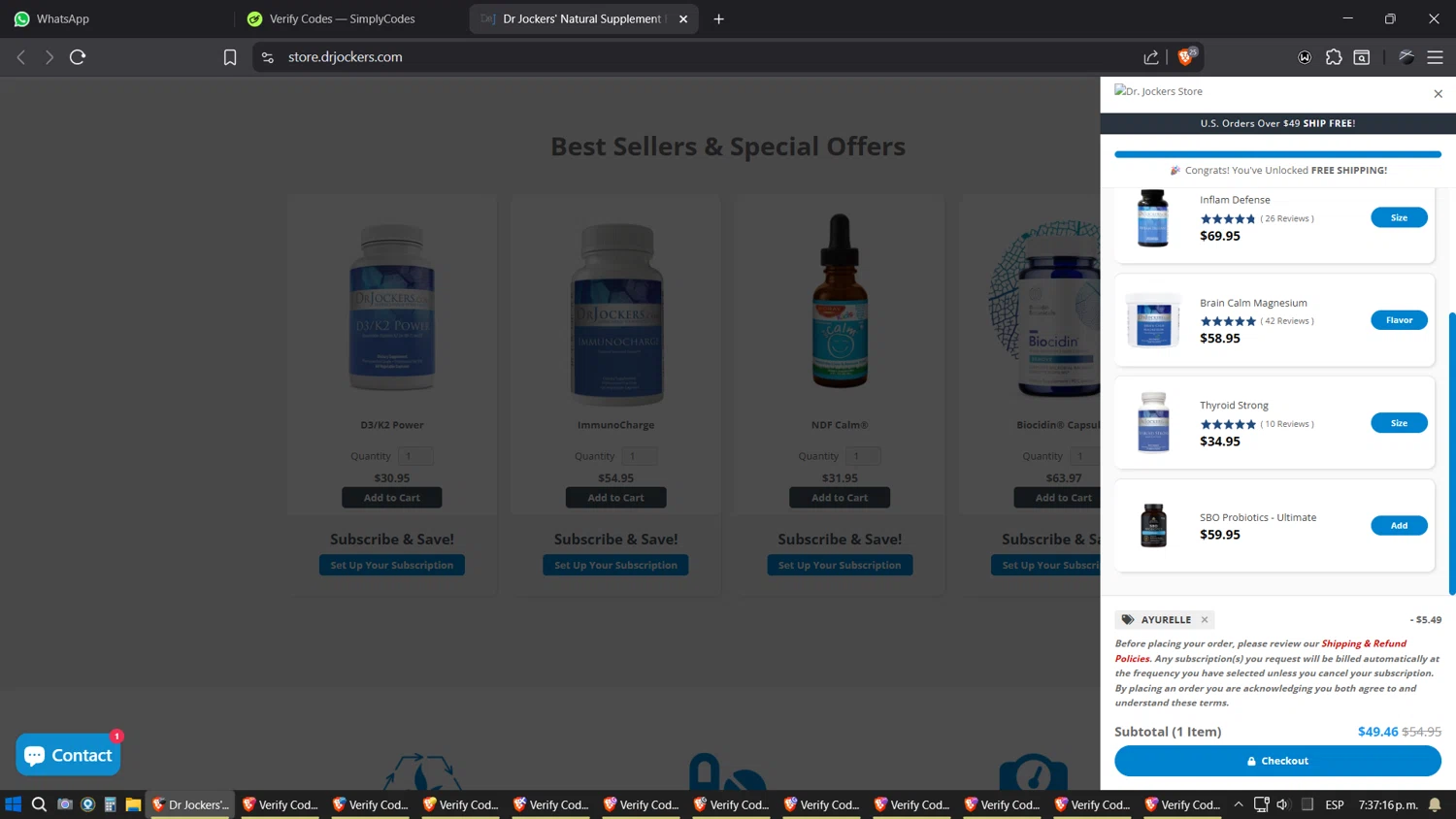Screen dimensions: 1456x819
Task: Open SBO Probiotics product thumbnail
Action: pos(1153,525)
